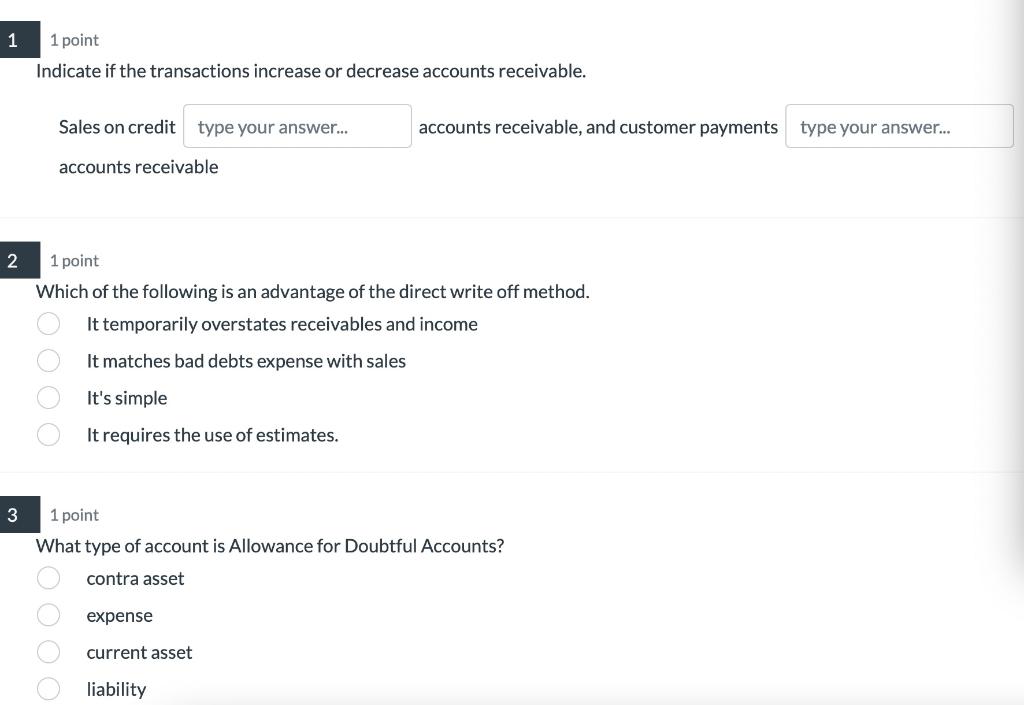
Task: Click the question 3 number badge
Action: pyautogui.click(x=13, y=514)
